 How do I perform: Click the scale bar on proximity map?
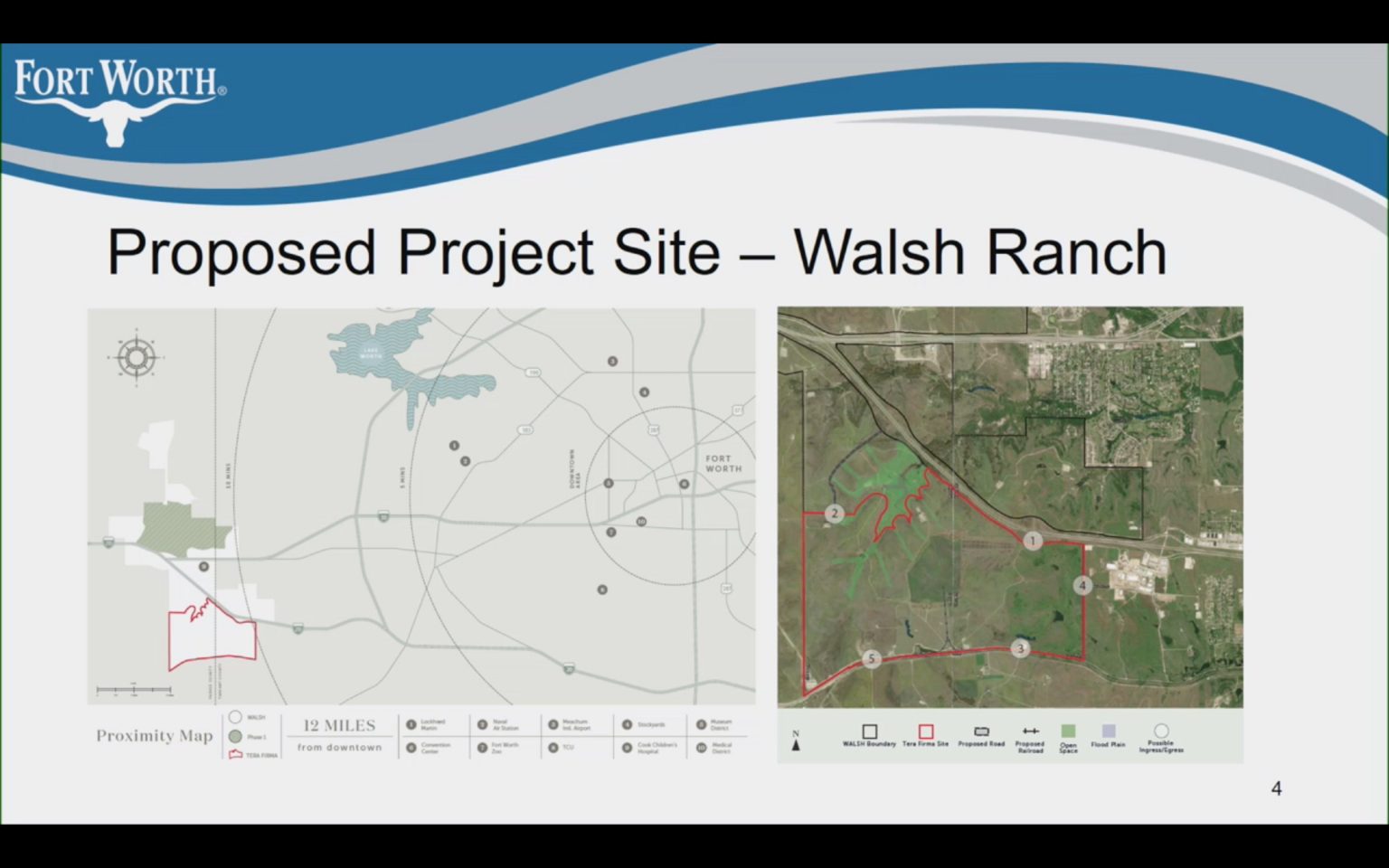click(134, 689)
